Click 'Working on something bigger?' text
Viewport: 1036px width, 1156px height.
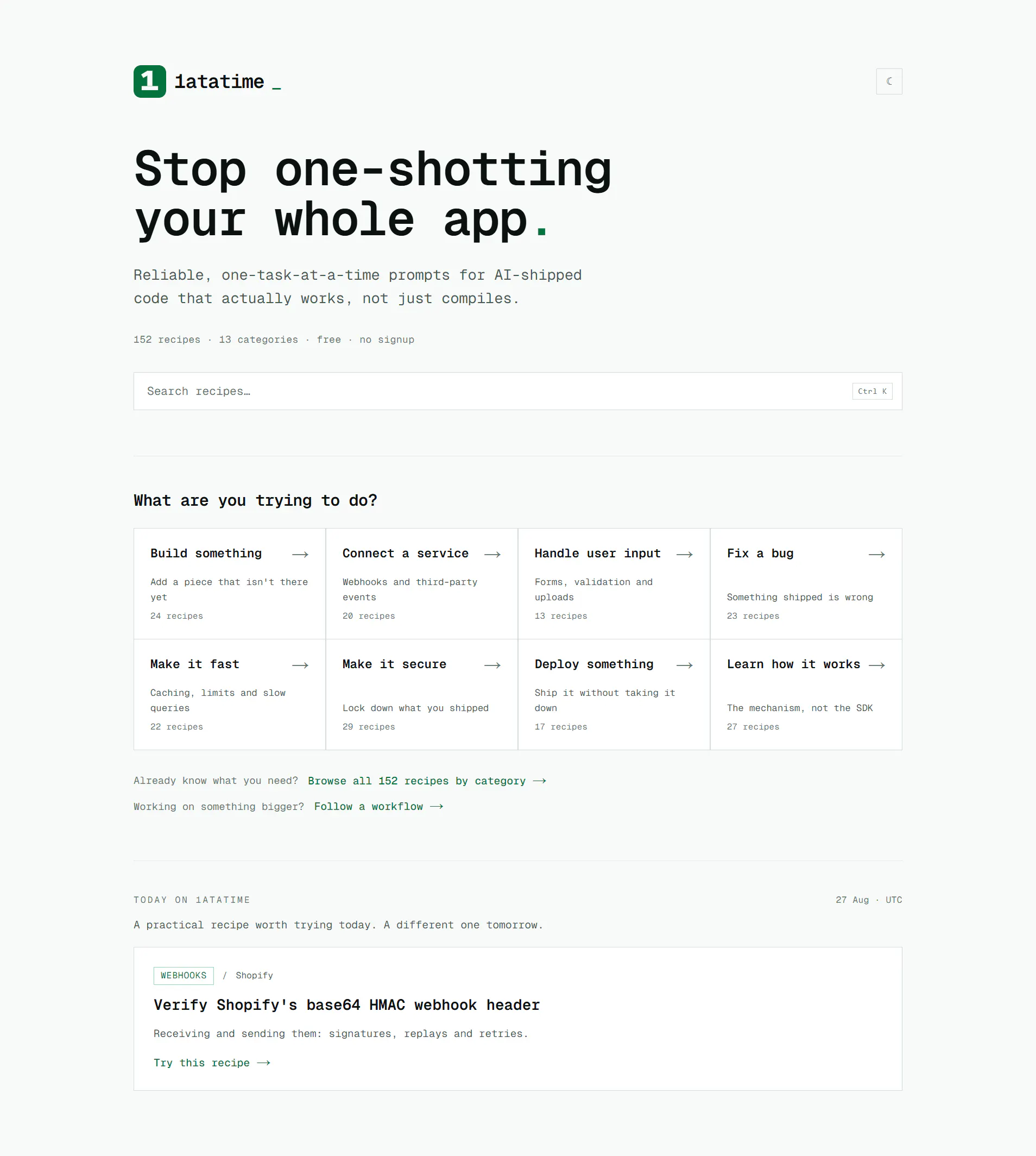click(219, 806)
